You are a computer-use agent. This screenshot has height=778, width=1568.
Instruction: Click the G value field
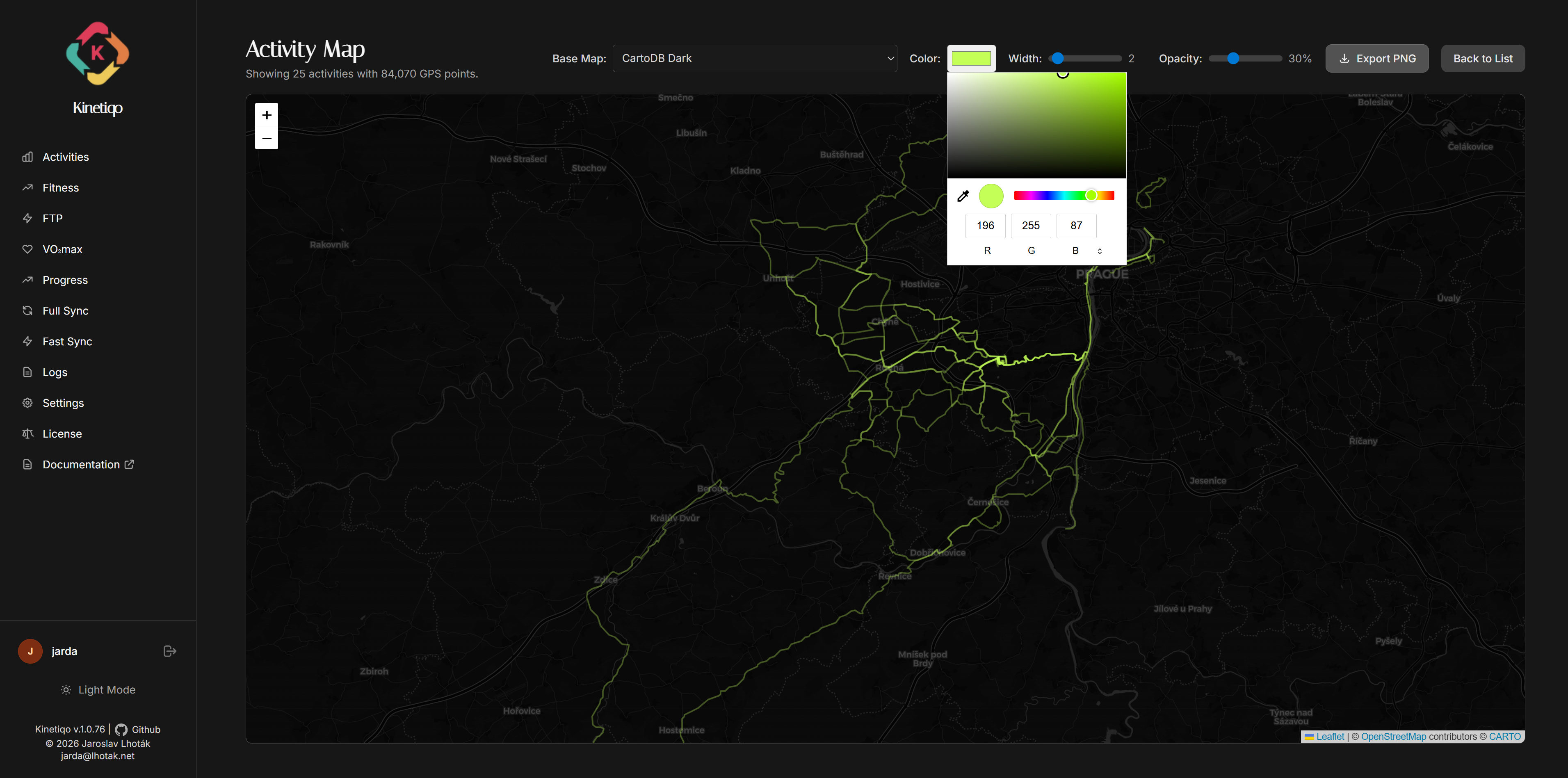click(1031, 226)
